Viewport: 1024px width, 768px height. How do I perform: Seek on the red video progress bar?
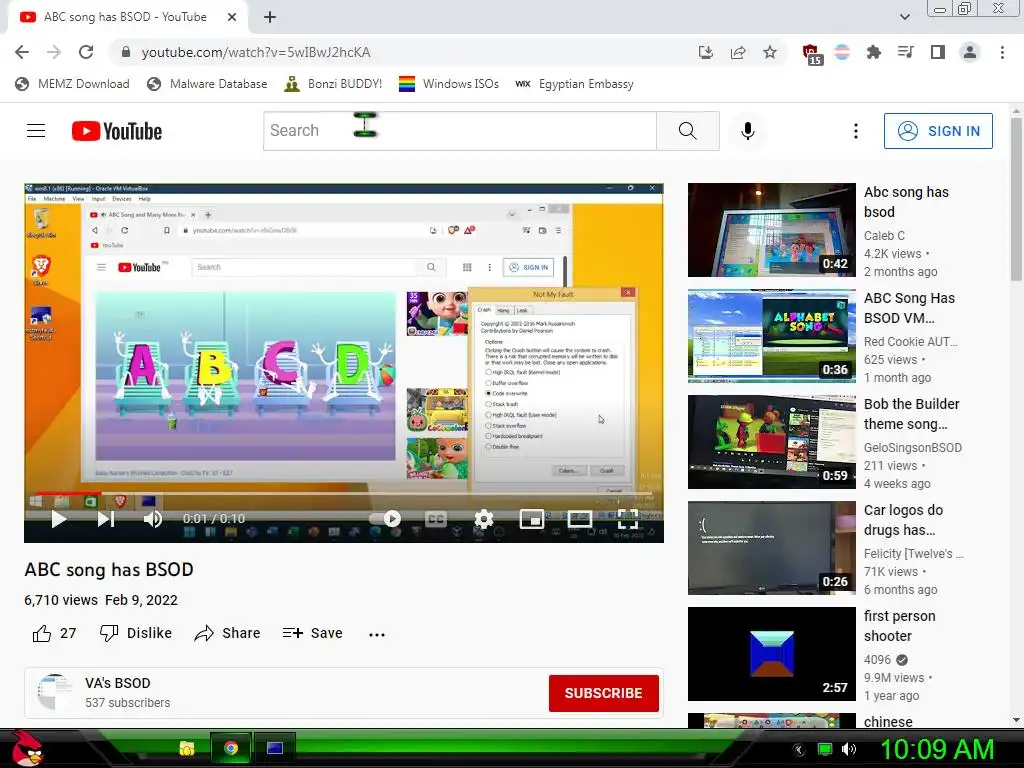[344, 493]
